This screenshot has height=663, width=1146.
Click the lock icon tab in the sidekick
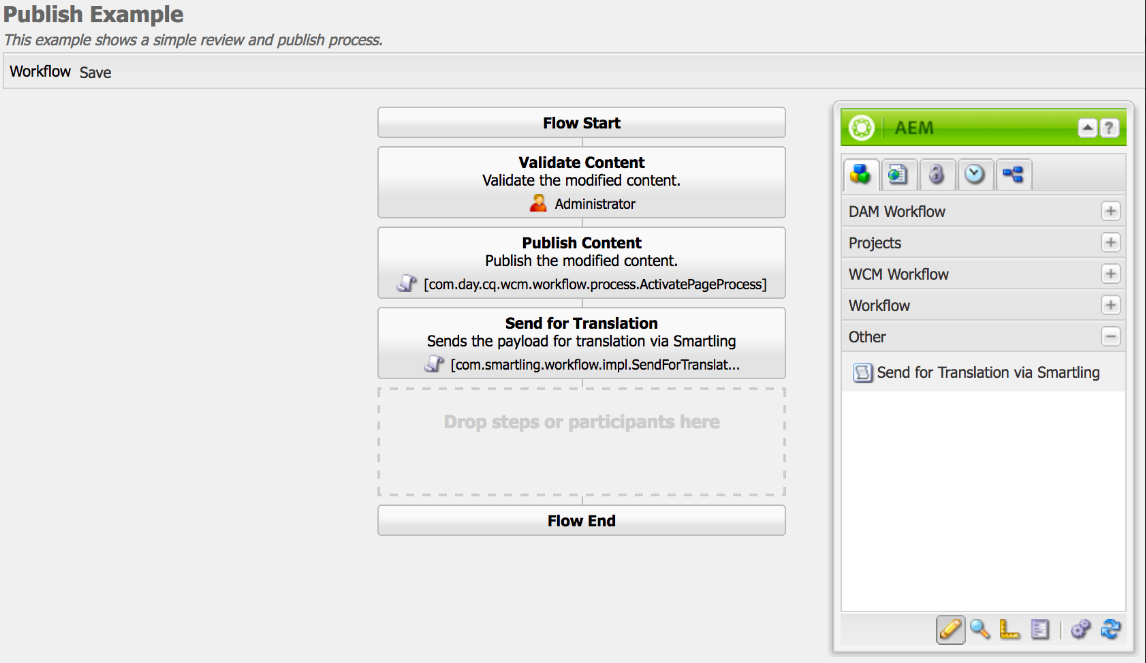click(x=936, y=174)
